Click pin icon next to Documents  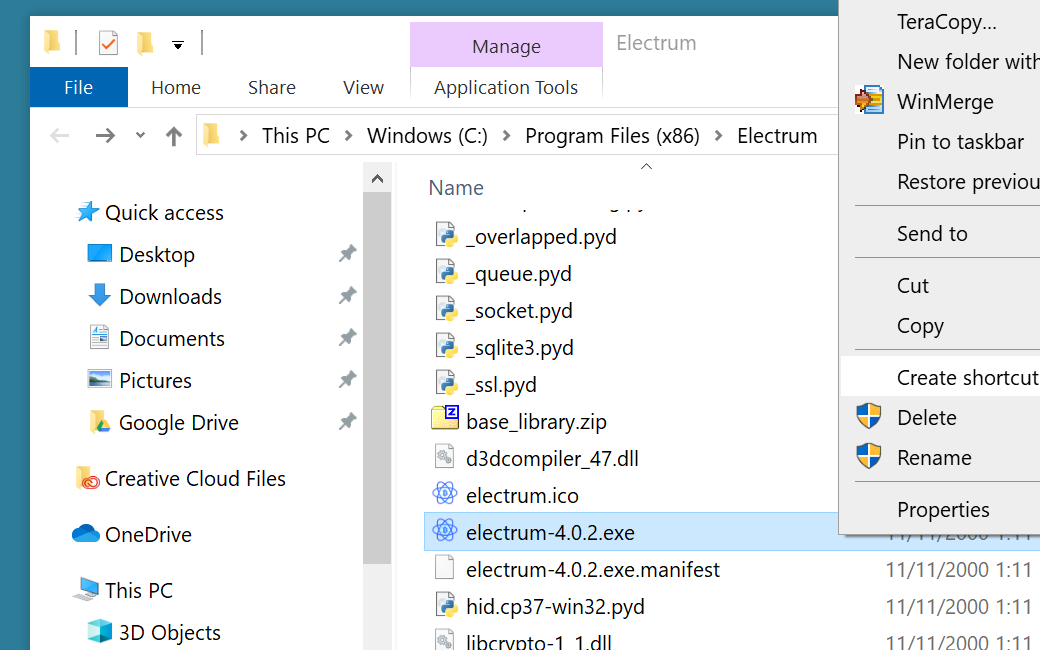click(x=348, y=338)
